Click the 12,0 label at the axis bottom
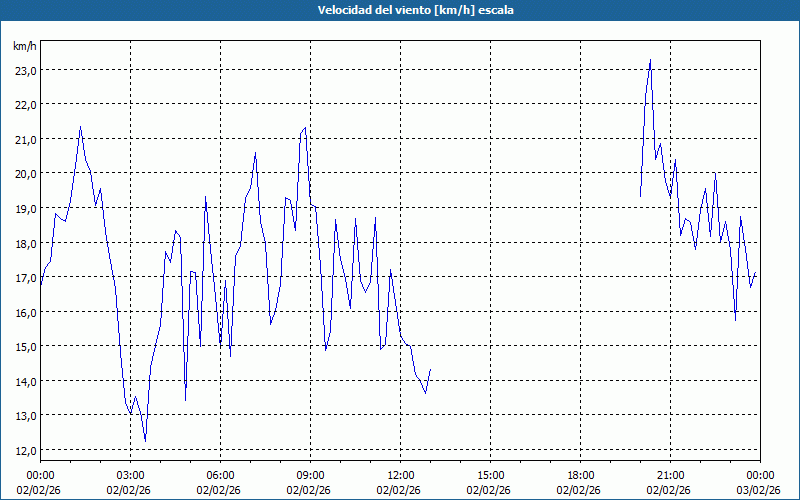Screen dimensions: 800x500 (x=25, y=450)
